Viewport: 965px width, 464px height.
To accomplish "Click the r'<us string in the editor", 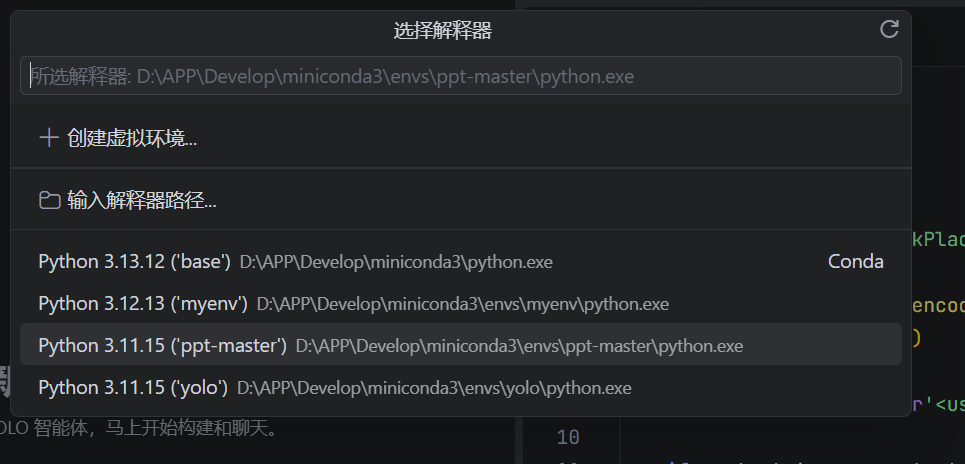I will pos(940,404).
